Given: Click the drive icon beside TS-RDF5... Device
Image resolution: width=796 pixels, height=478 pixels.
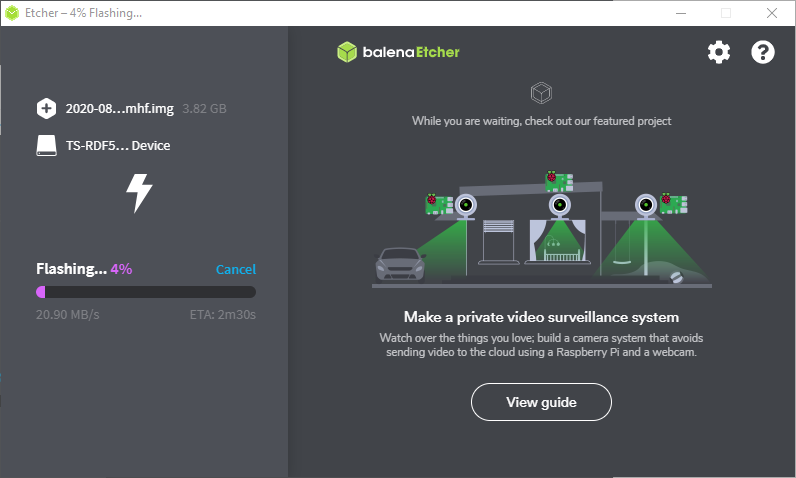Looking at the screenshot, I should coord(46,145).
